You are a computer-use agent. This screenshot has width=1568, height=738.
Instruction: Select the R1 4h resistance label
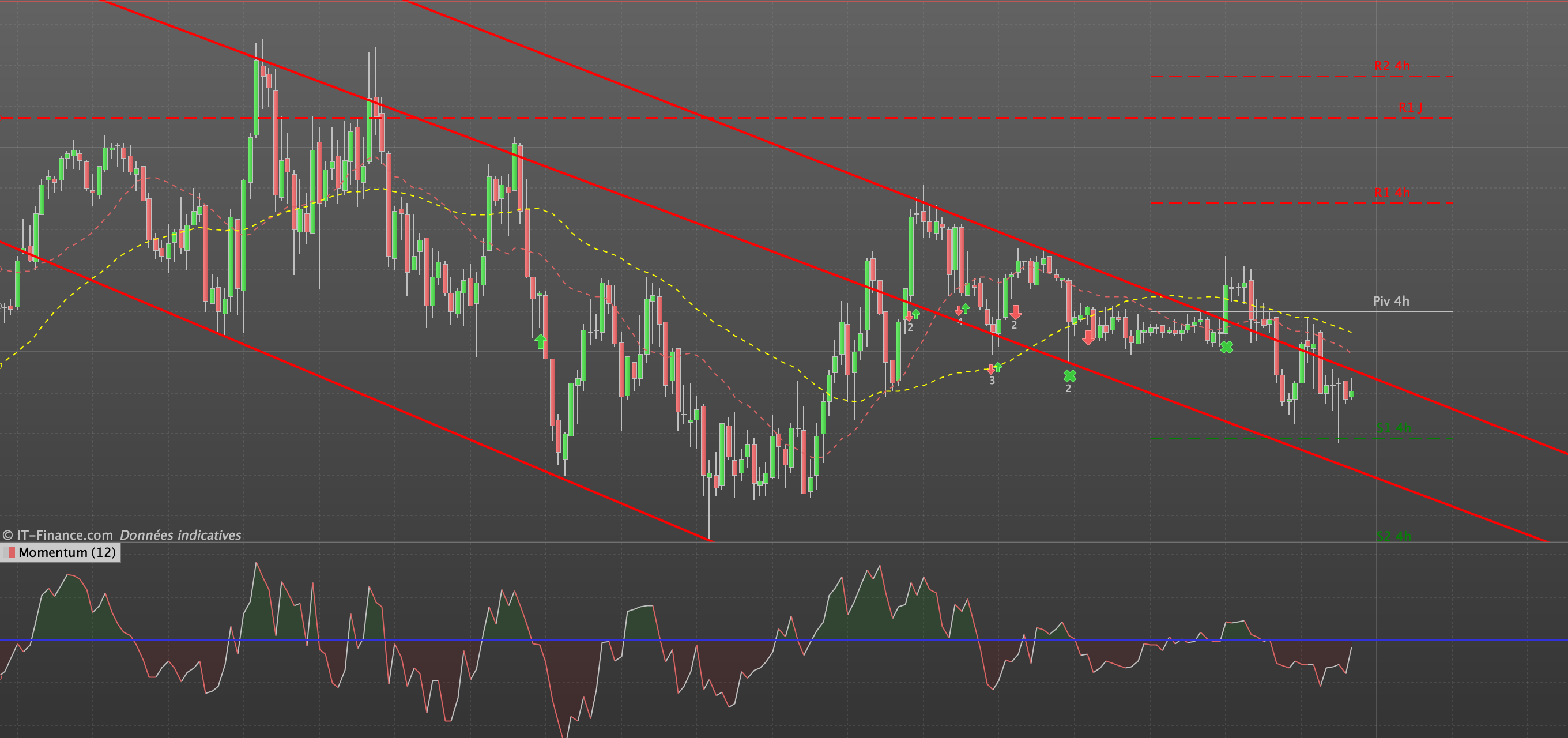[x=1392, y=193]
